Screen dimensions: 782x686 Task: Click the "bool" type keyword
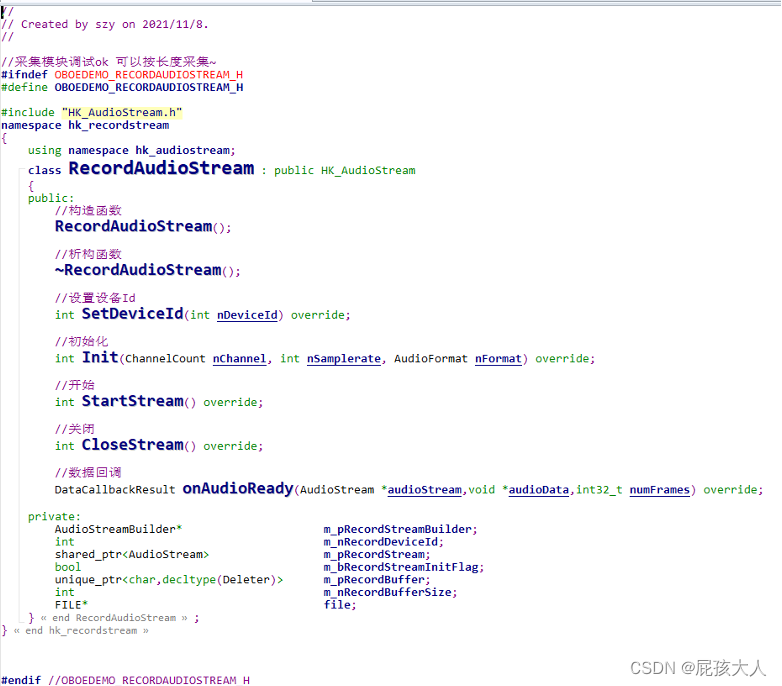point(68,567)
